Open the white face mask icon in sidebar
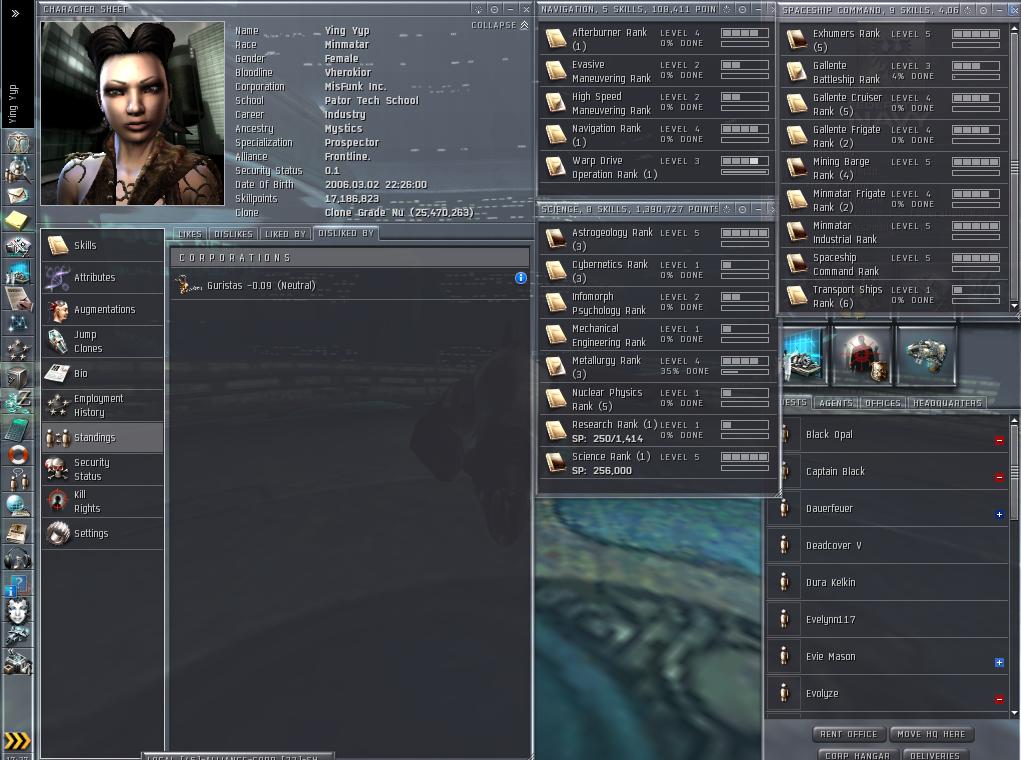The image size is (1021, 760). click(18, 610)
